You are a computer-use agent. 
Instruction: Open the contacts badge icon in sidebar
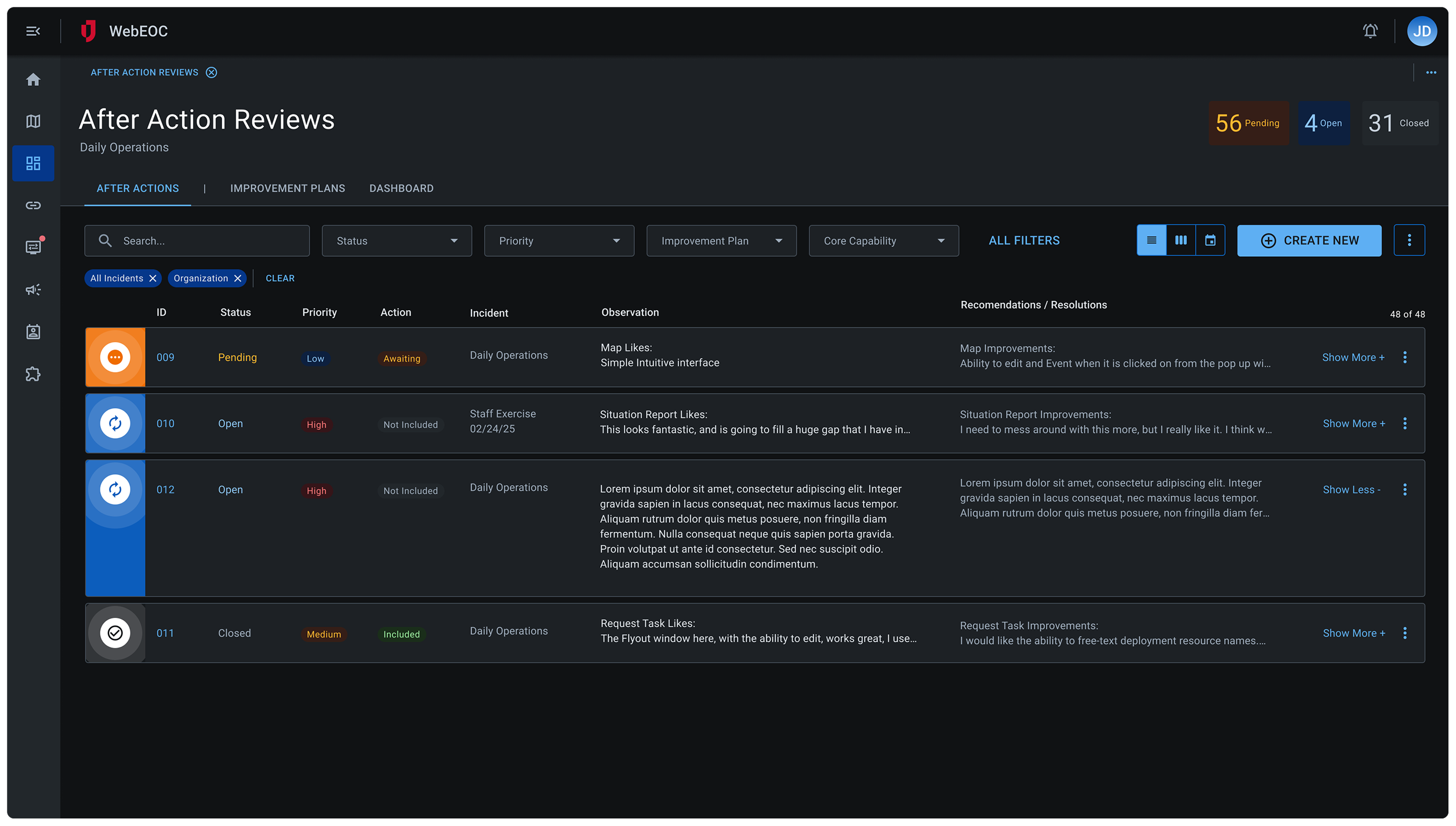(33, 332)
